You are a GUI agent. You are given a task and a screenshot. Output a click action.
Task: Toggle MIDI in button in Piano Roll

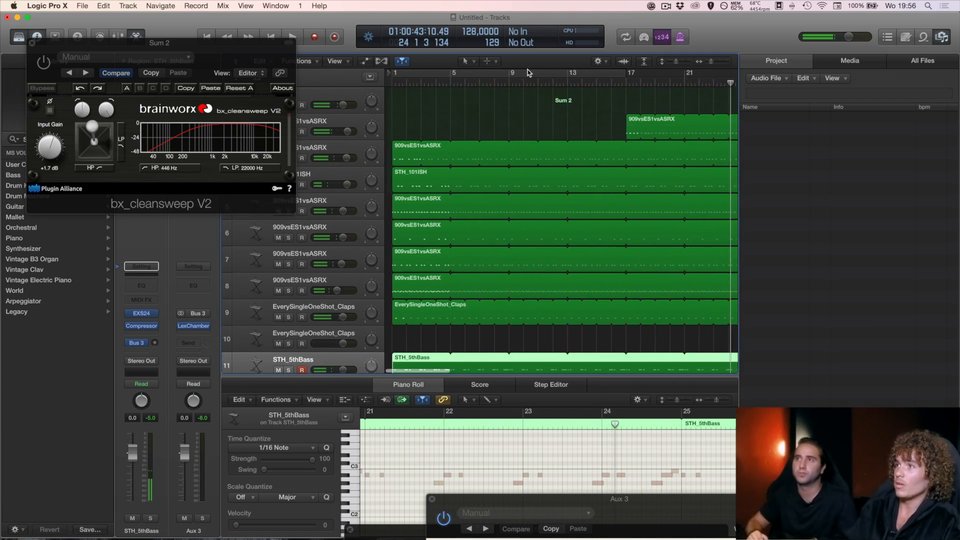click(385, 400)
